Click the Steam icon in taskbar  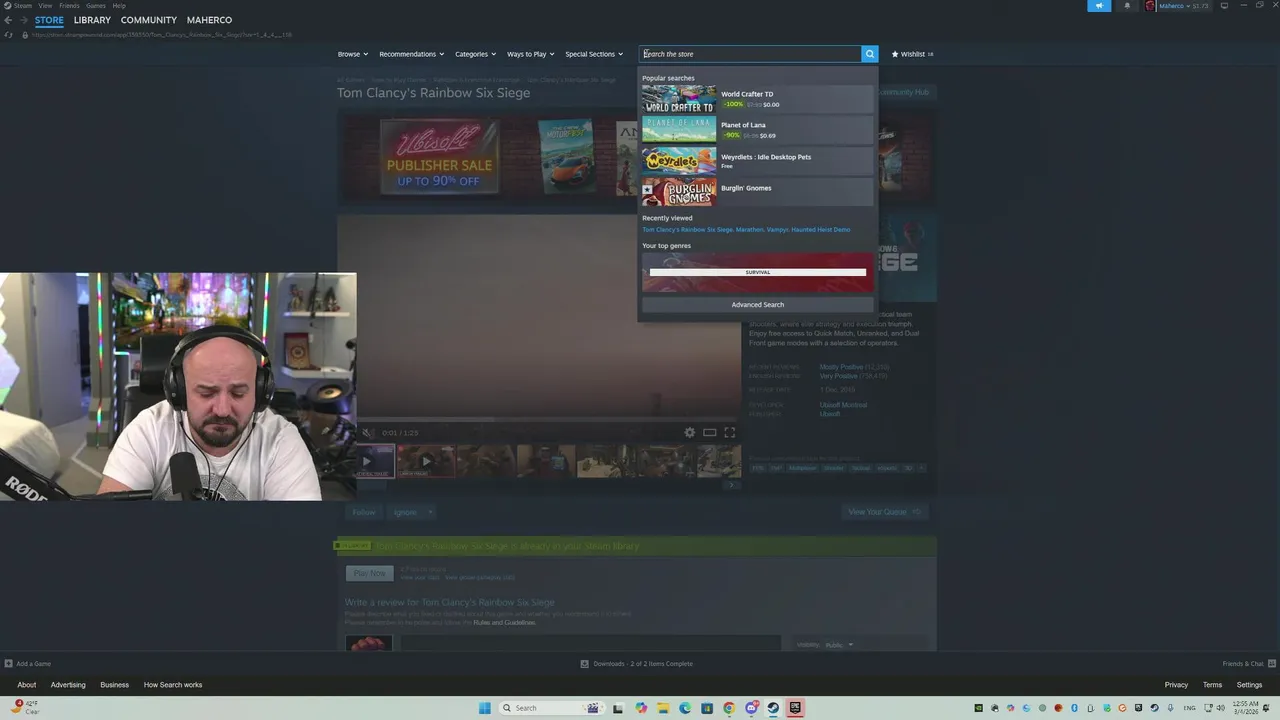pyautogui.click(x=773, y=708)
